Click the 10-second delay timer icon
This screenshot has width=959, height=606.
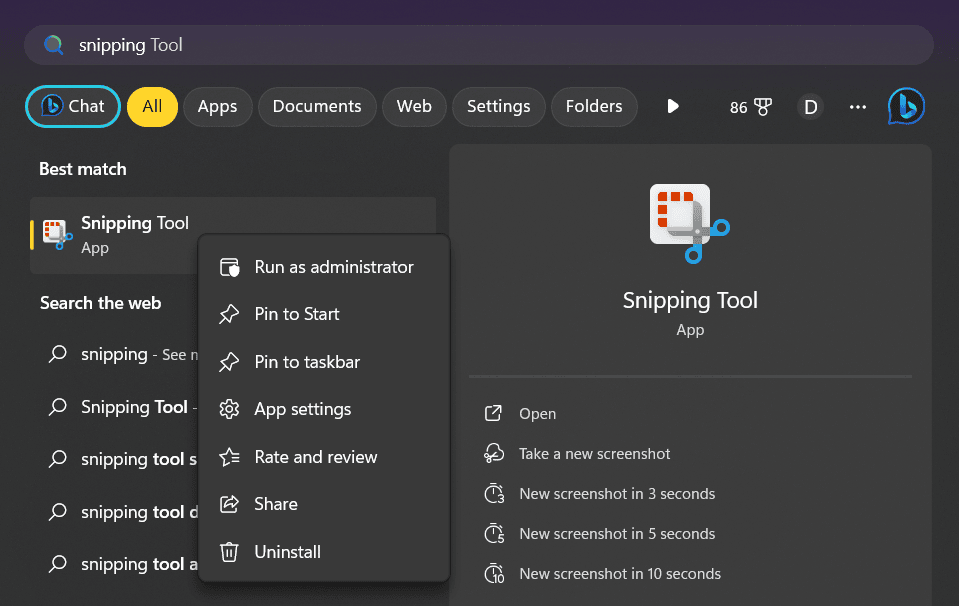[493, 573]
